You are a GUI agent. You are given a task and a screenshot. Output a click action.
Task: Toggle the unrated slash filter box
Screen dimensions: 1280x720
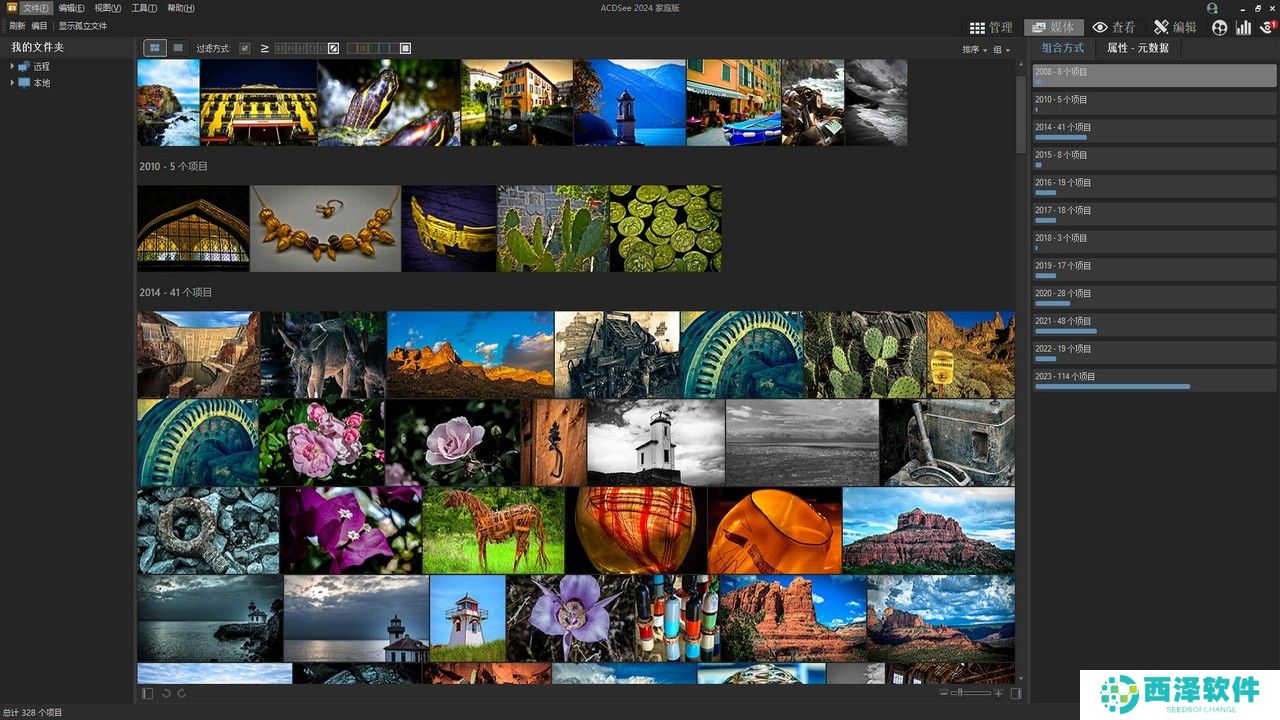(334, 48)
